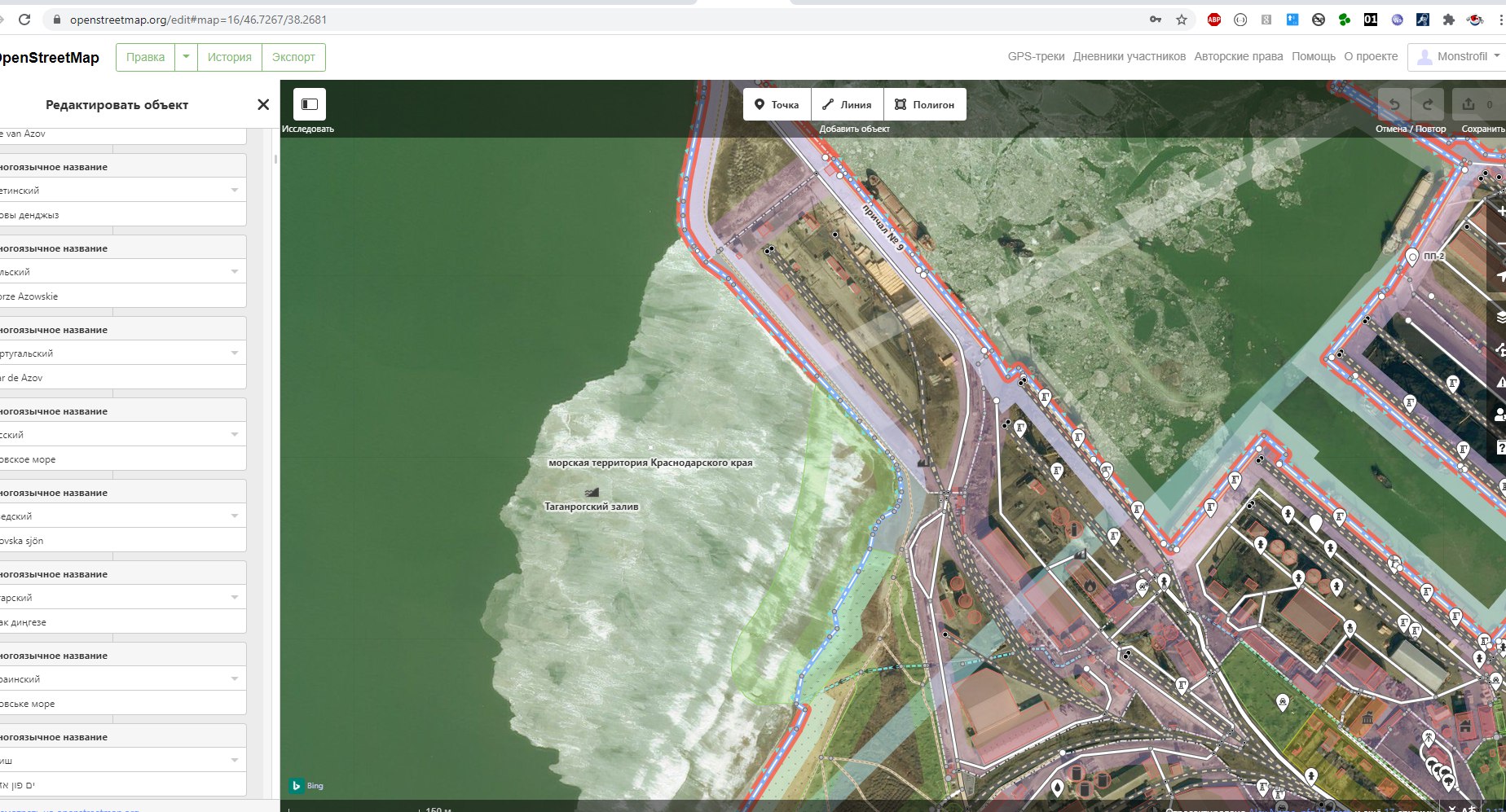Open the О проекте link

[1370, 56]
